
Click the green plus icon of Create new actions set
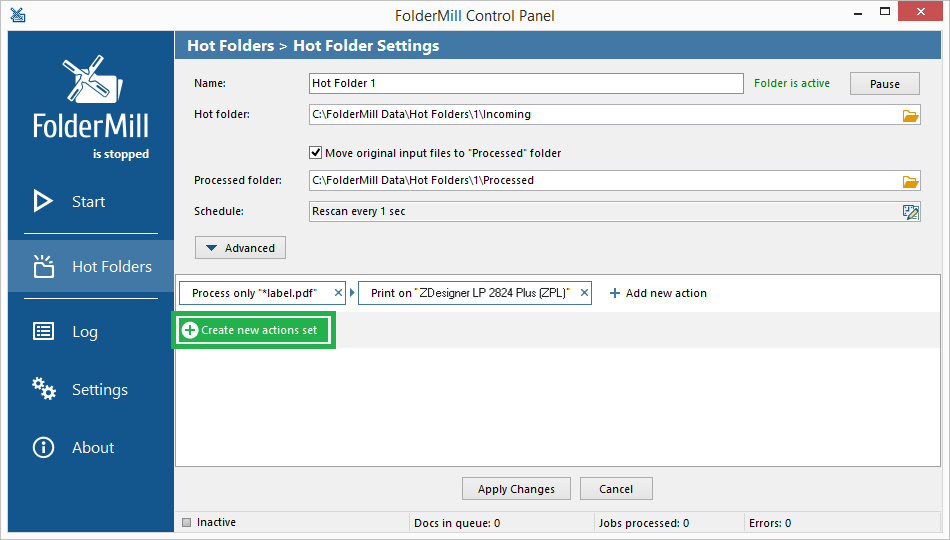190,330
